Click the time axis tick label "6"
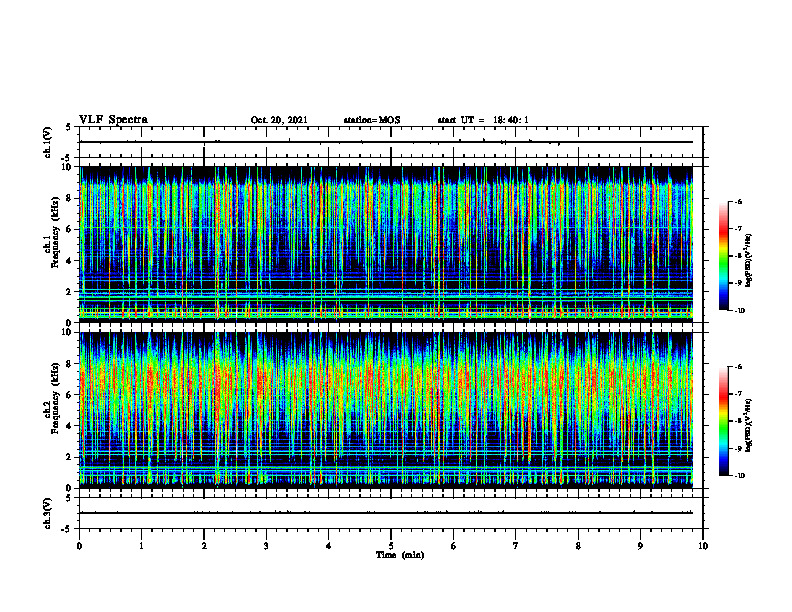The image size is (792, 612). [454, 546]
